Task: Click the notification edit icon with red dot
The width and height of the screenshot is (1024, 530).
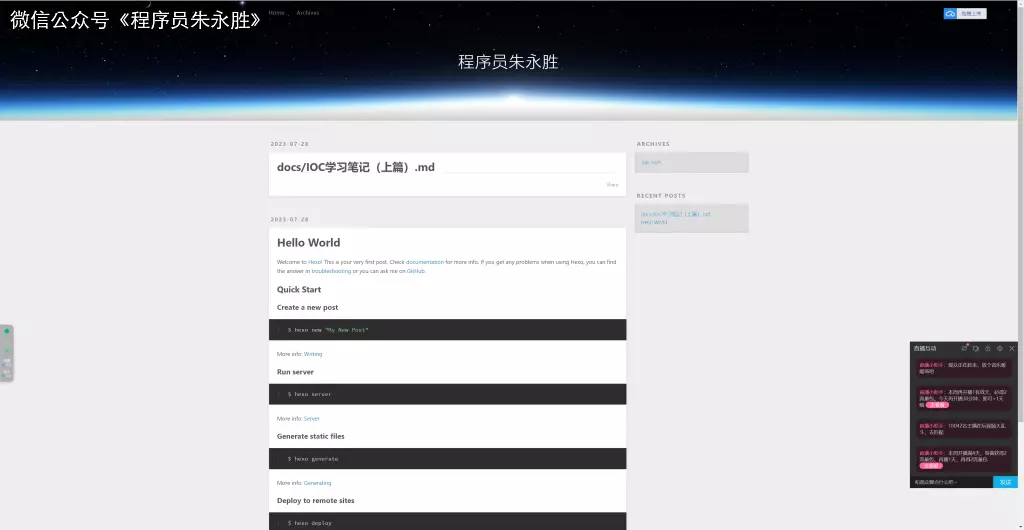Action: click(964, 348)
